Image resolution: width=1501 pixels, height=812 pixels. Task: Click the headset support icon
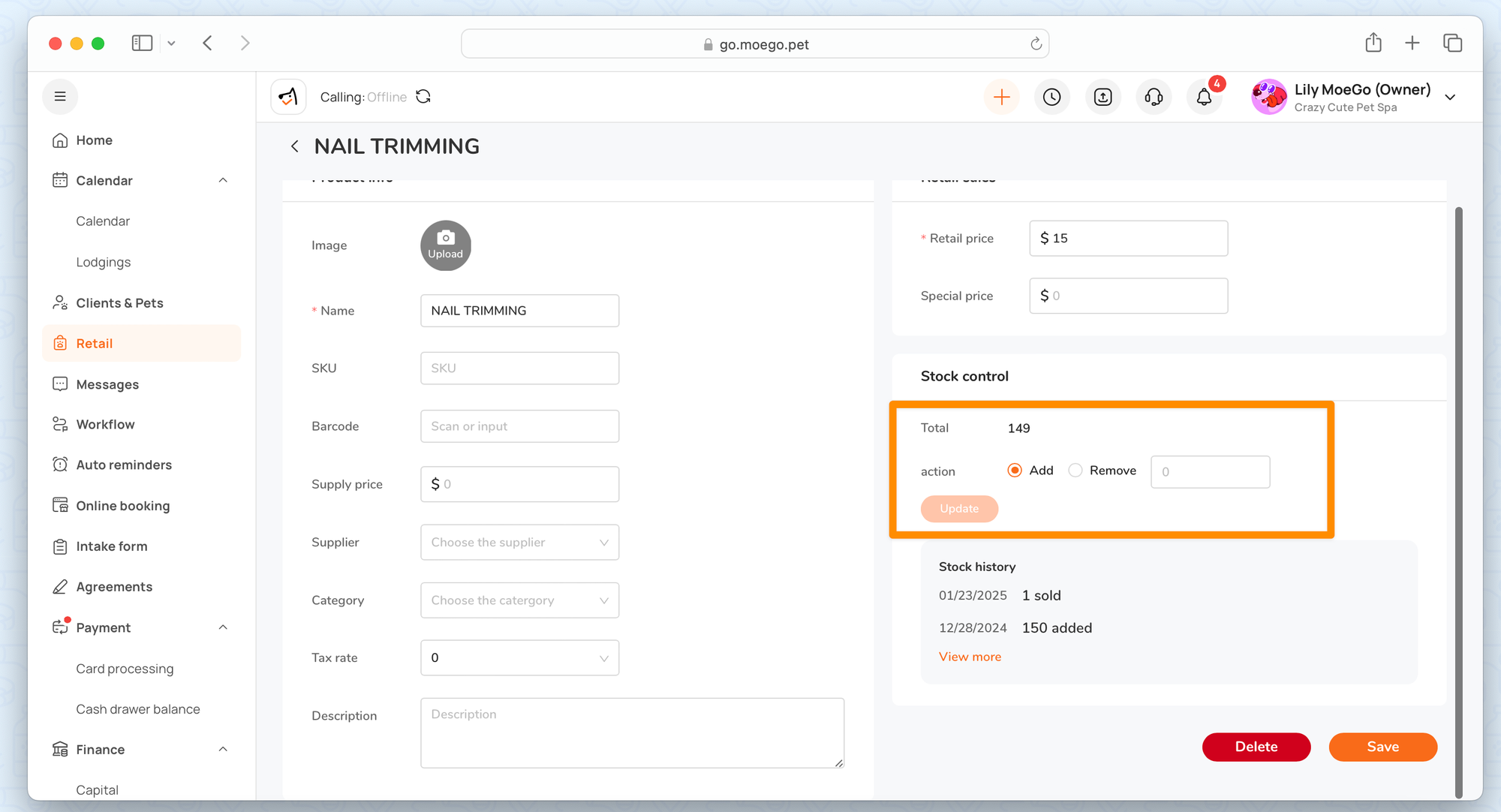click(x=1154, y=97)
